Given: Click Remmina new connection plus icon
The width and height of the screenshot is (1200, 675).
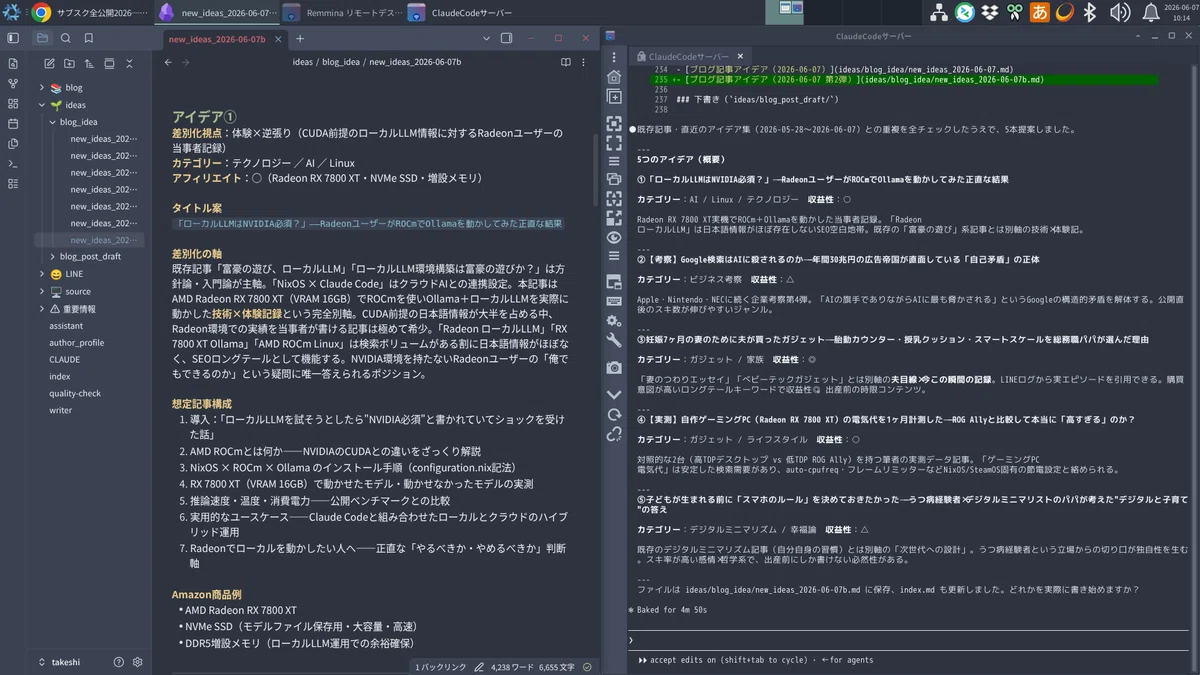Looking at the screenshot, I should (614, 97).
